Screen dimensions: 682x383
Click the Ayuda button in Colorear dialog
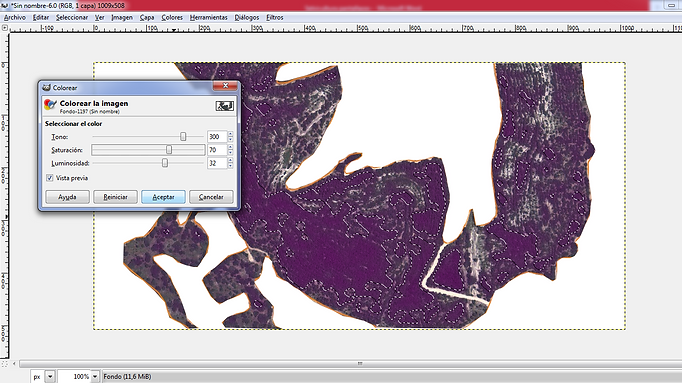click(x=67, y=197)
